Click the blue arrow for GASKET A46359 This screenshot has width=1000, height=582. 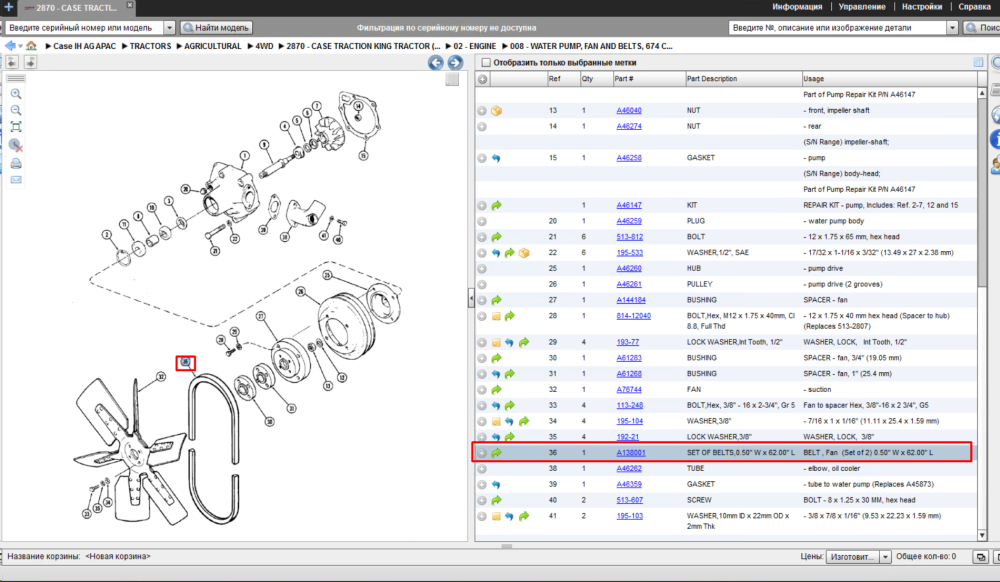tap(496, 484)
